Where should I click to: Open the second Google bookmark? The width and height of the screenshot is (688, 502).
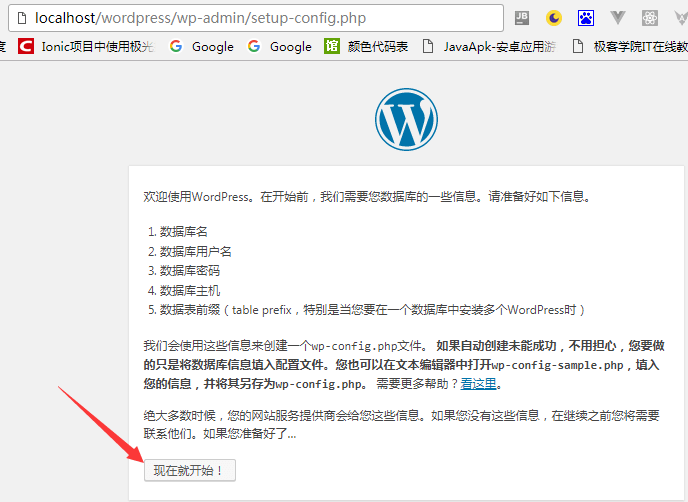tap(280, 46)
